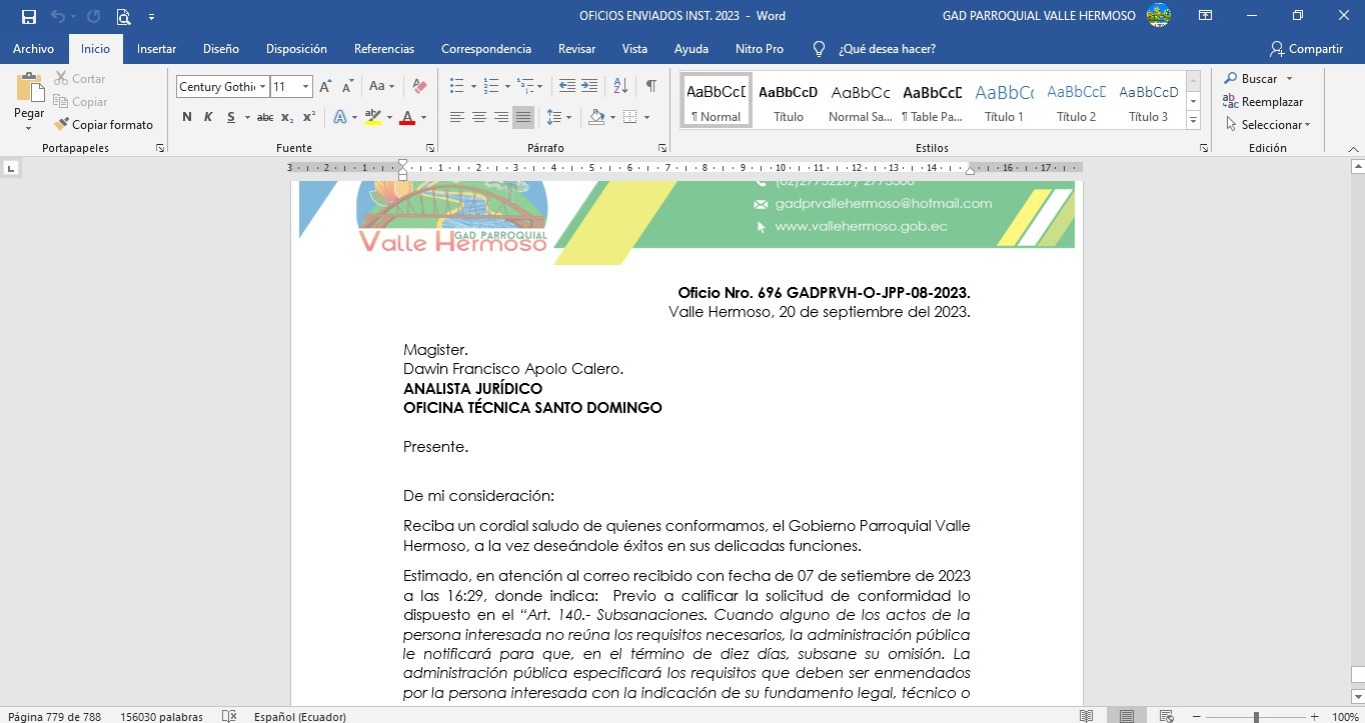The image size is (1365, 723).
Task: Click the Increase Font Size icon
Action: pos(325,87)
